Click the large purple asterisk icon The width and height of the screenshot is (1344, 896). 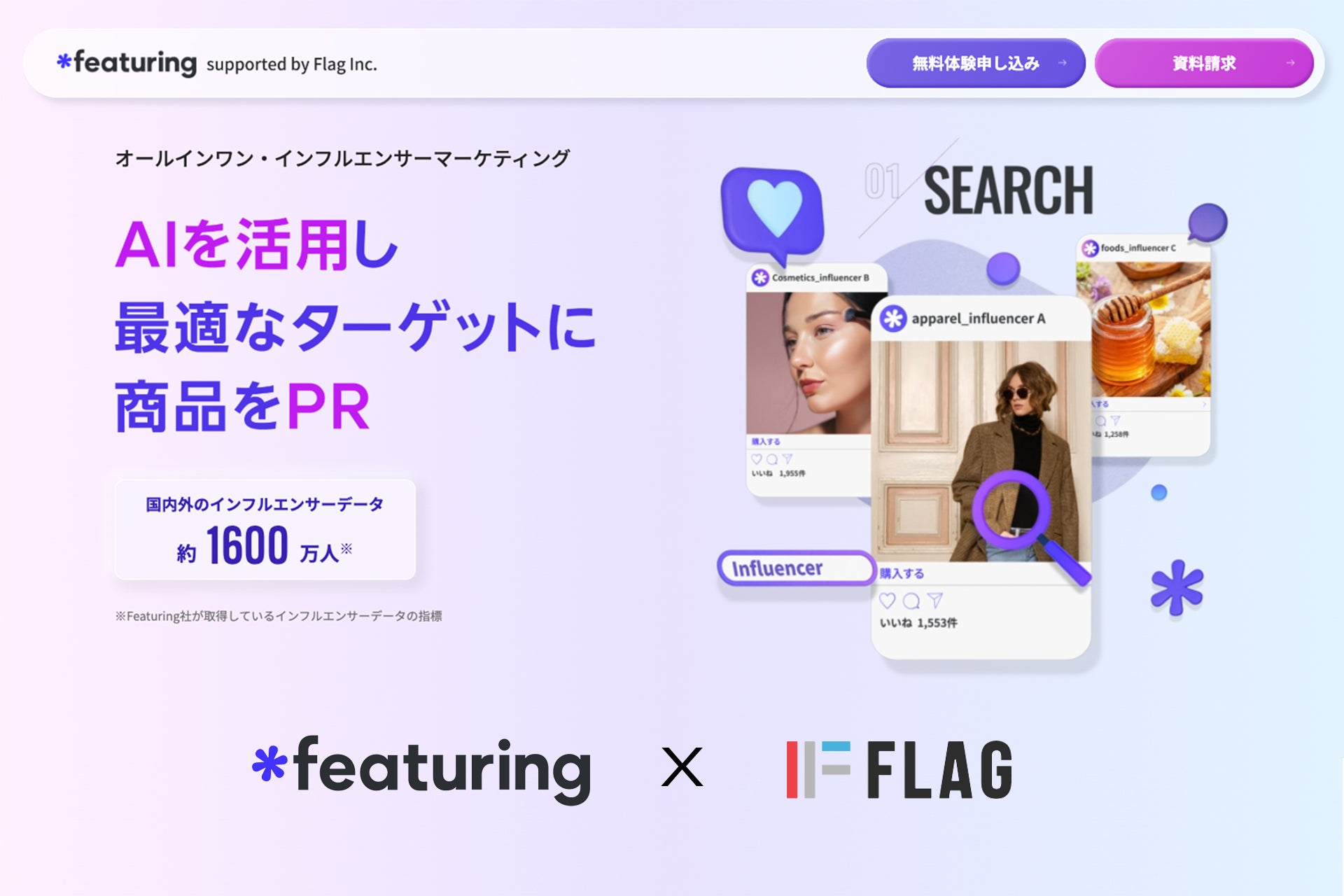pos(1177,587)
